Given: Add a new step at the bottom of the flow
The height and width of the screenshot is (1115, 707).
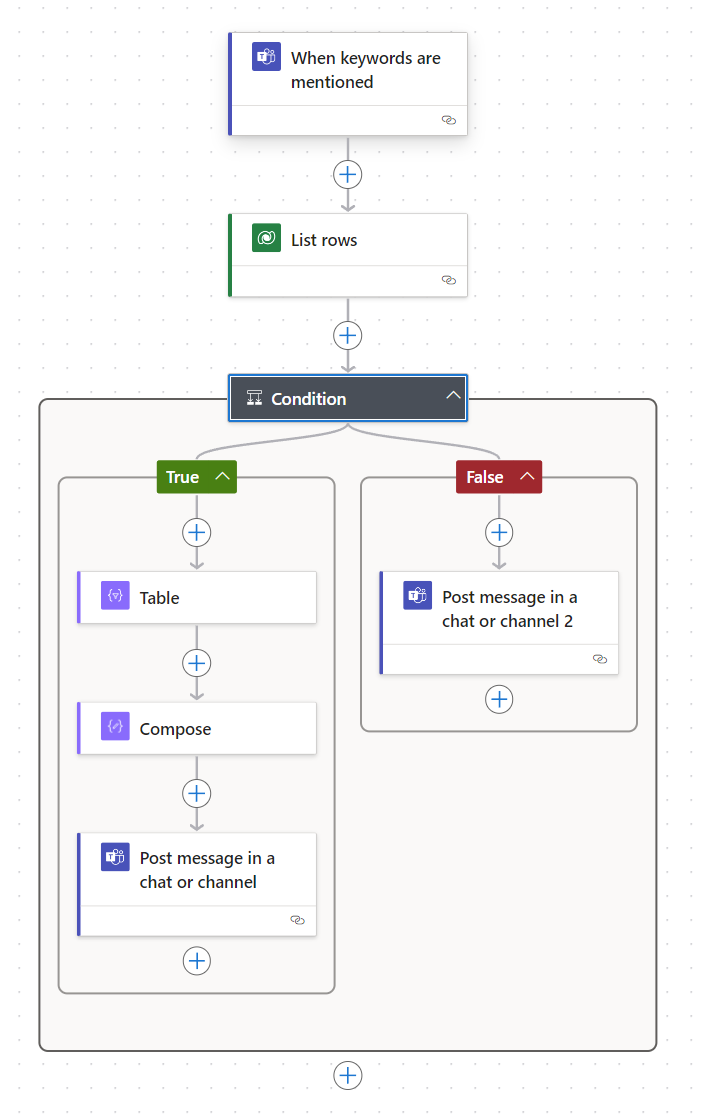Looking at the screenshot, I should click(347, 1075).
